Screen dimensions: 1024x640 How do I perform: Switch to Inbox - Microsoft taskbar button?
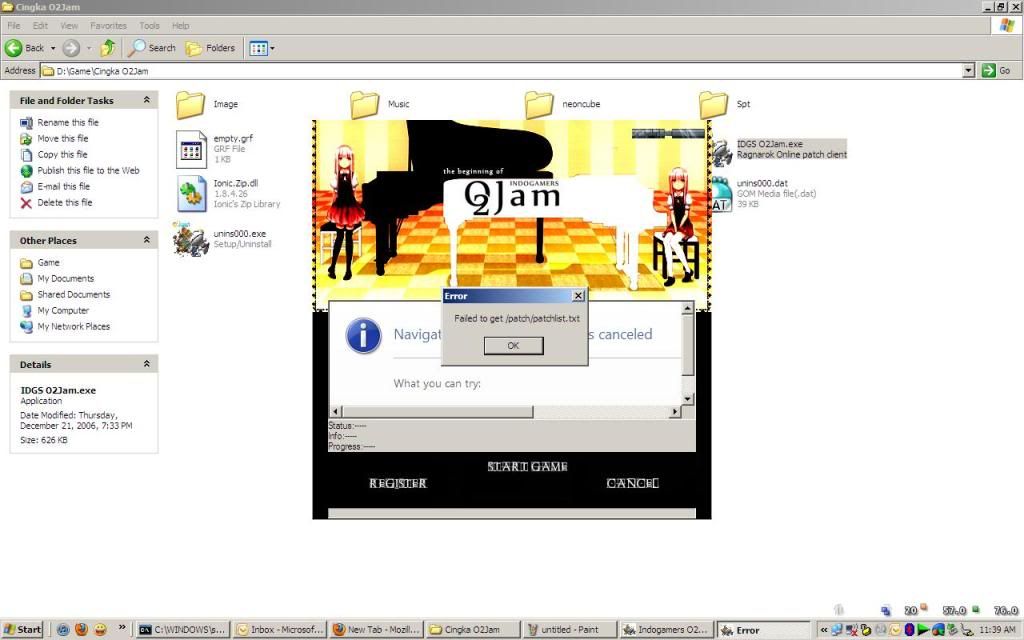[279, 630]
